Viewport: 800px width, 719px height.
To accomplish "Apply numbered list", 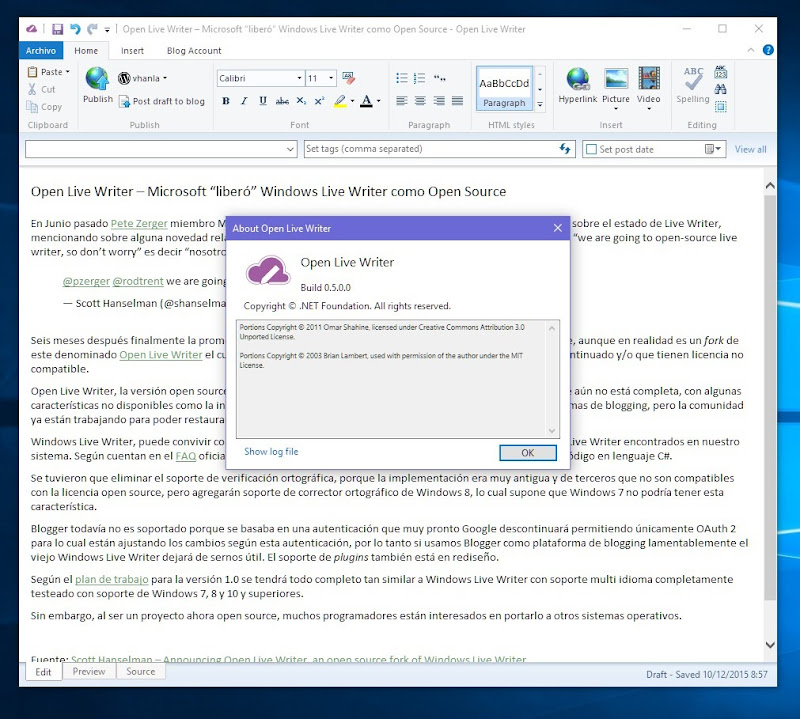I will [419, 78].
